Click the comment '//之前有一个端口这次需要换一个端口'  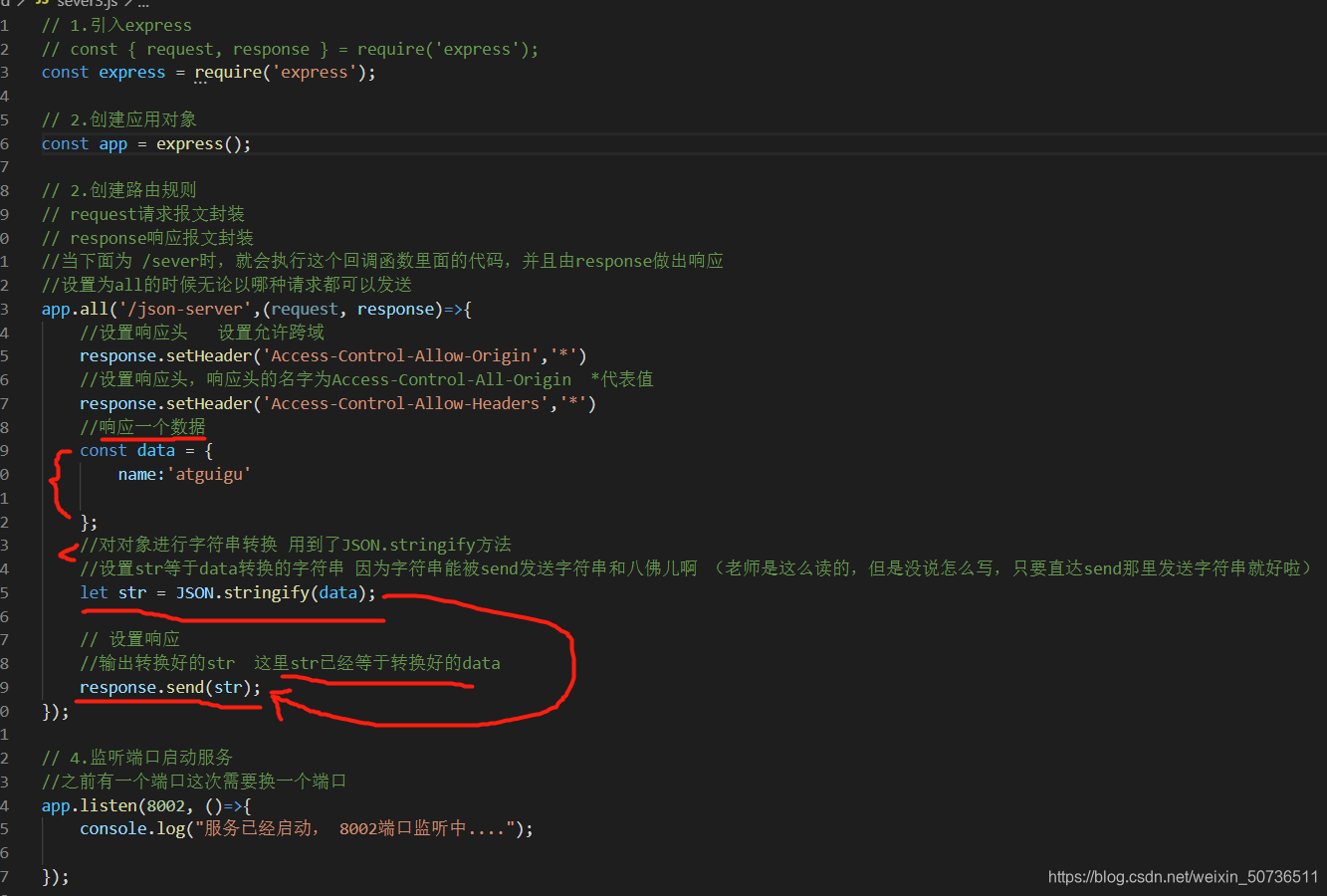[194, 782]
